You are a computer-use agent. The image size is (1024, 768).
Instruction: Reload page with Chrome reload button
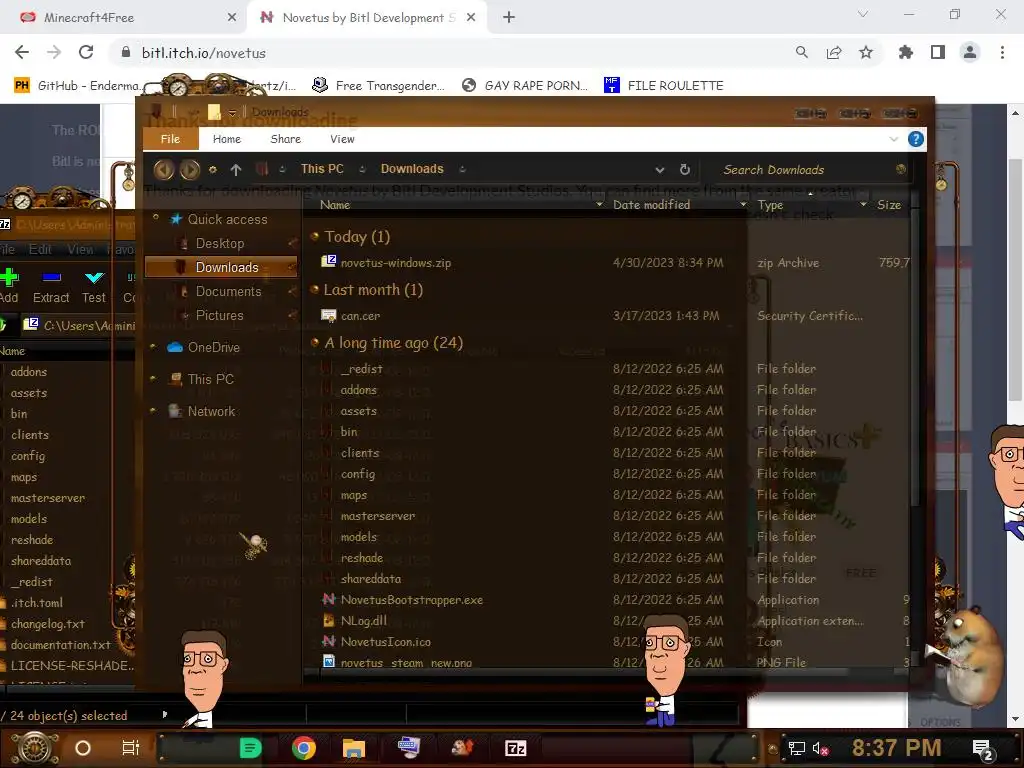(x=86, y=52)
